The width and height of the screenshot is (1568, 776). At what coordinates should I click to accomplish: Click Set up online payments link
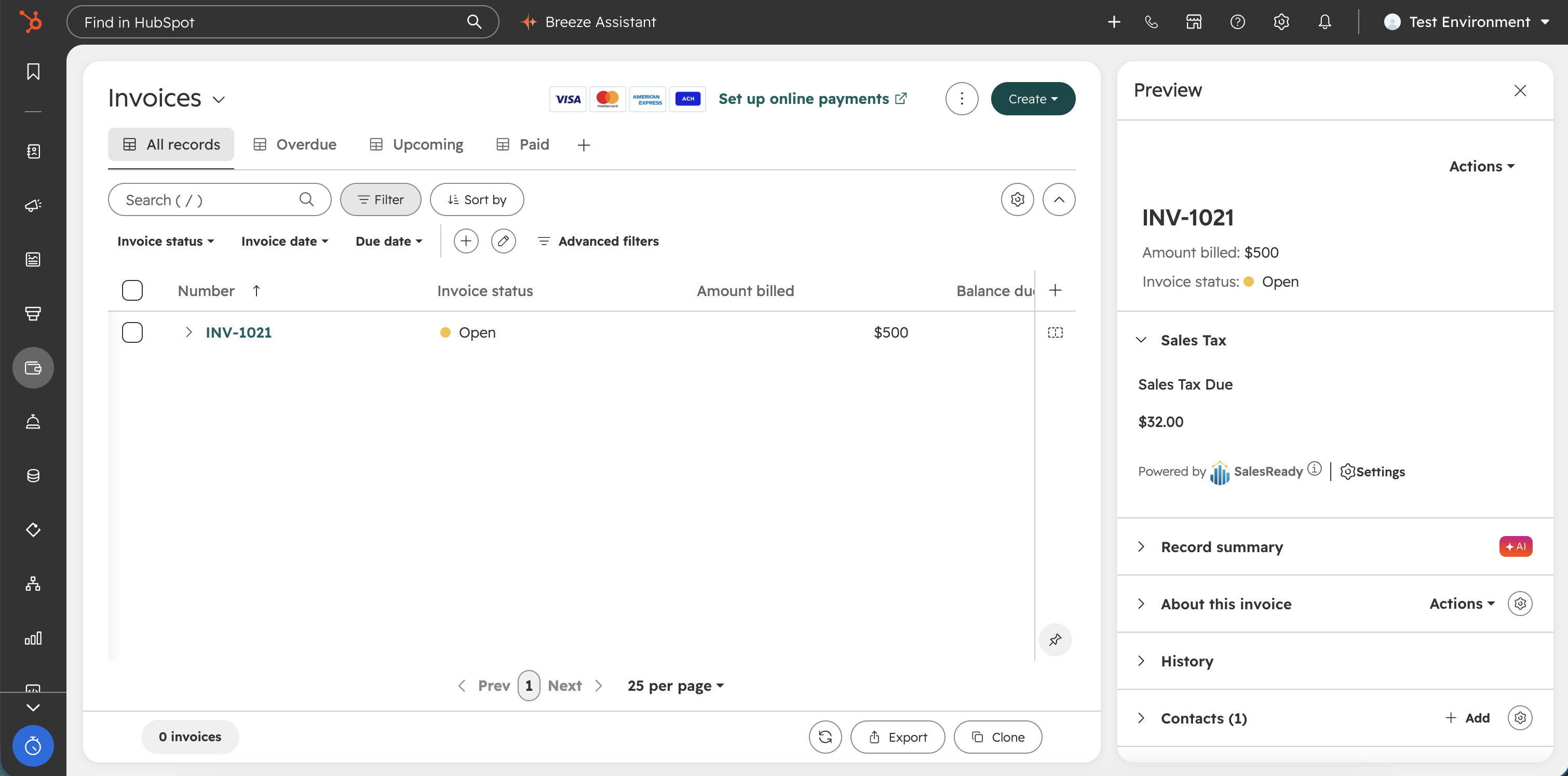[813, 99]
